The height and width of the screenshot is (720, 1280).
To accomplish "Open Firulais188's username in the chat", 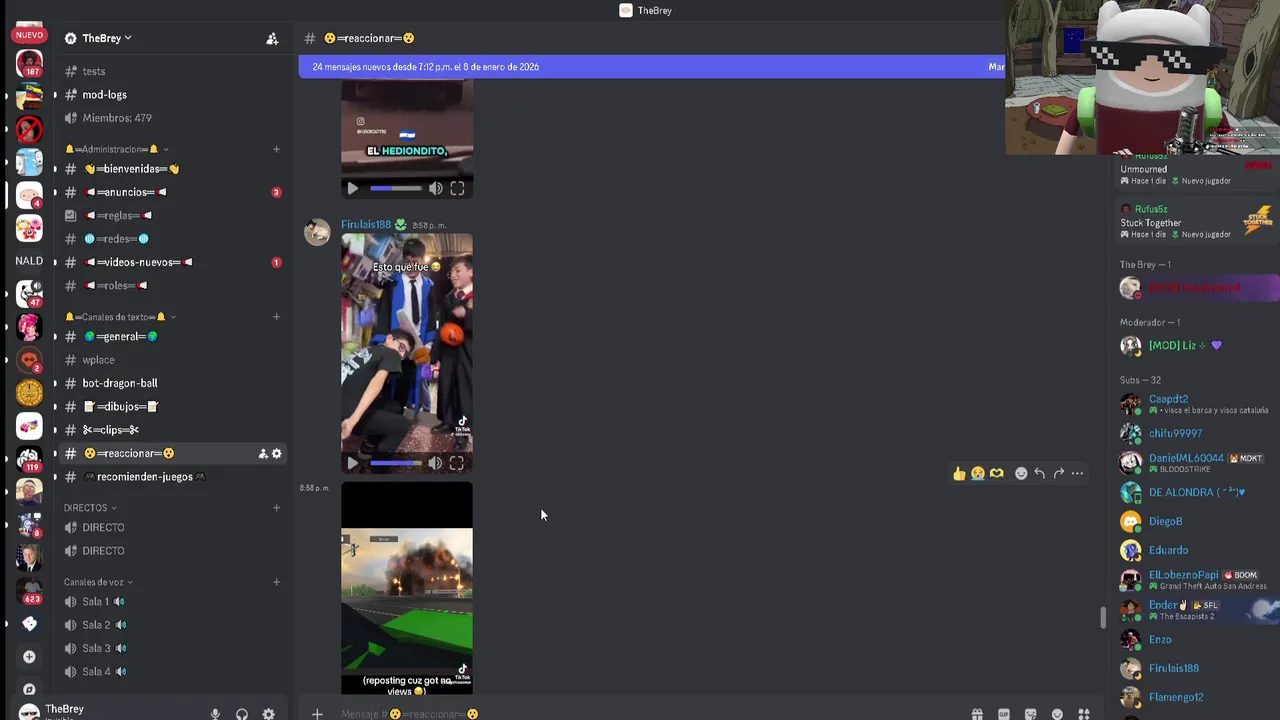I will point(366,225).
